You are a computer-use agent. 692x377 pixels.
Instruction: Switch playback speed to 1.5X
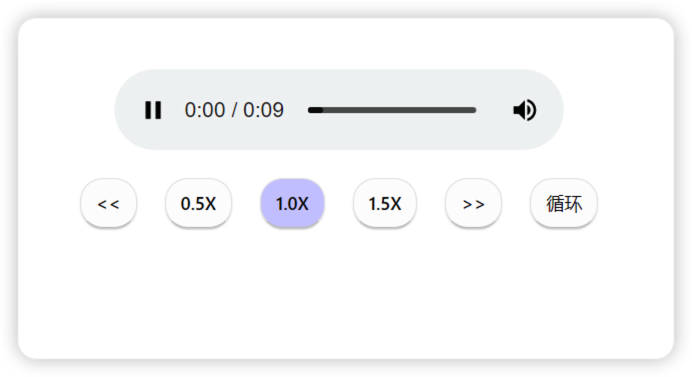pyautogui.click(x=385, y=203)
